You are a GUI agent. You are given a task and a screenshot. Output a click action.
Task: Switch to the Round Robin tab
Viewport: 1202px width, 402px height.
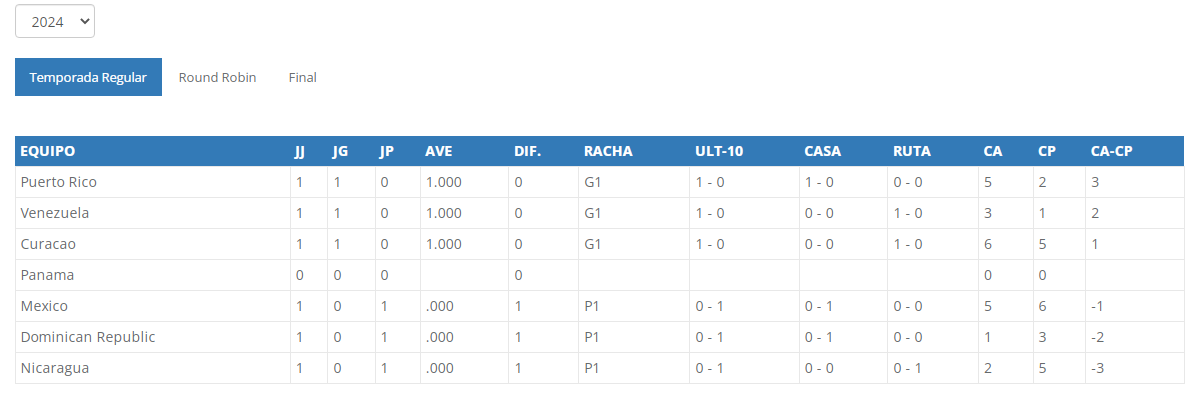click(x=217, y=77)
